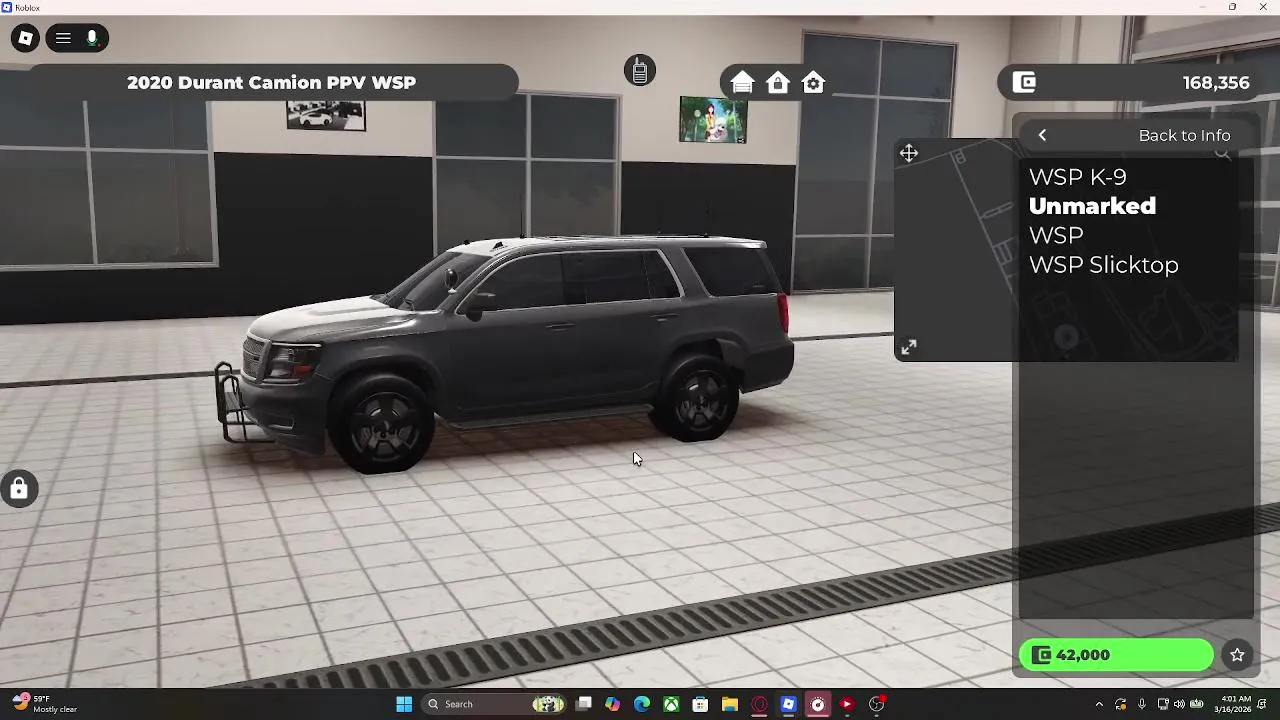Viewport: 1280px width, 720px height.
Task: Click the second house outline icon
Action: point(778,83)
